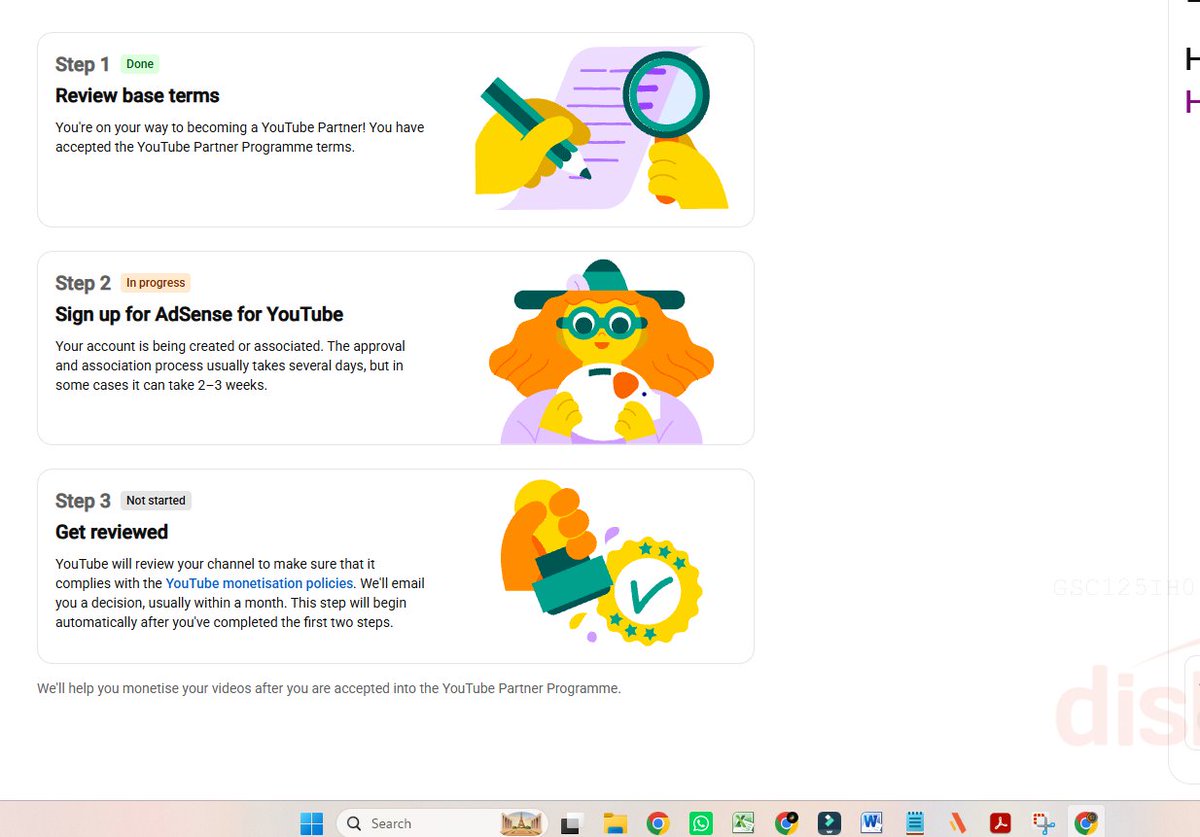Image resolution: width=1200 pixels, height=837 pixels.
Task: Open Adobe Acrobat from the taskbar
Action: (x=1000, y=823)
